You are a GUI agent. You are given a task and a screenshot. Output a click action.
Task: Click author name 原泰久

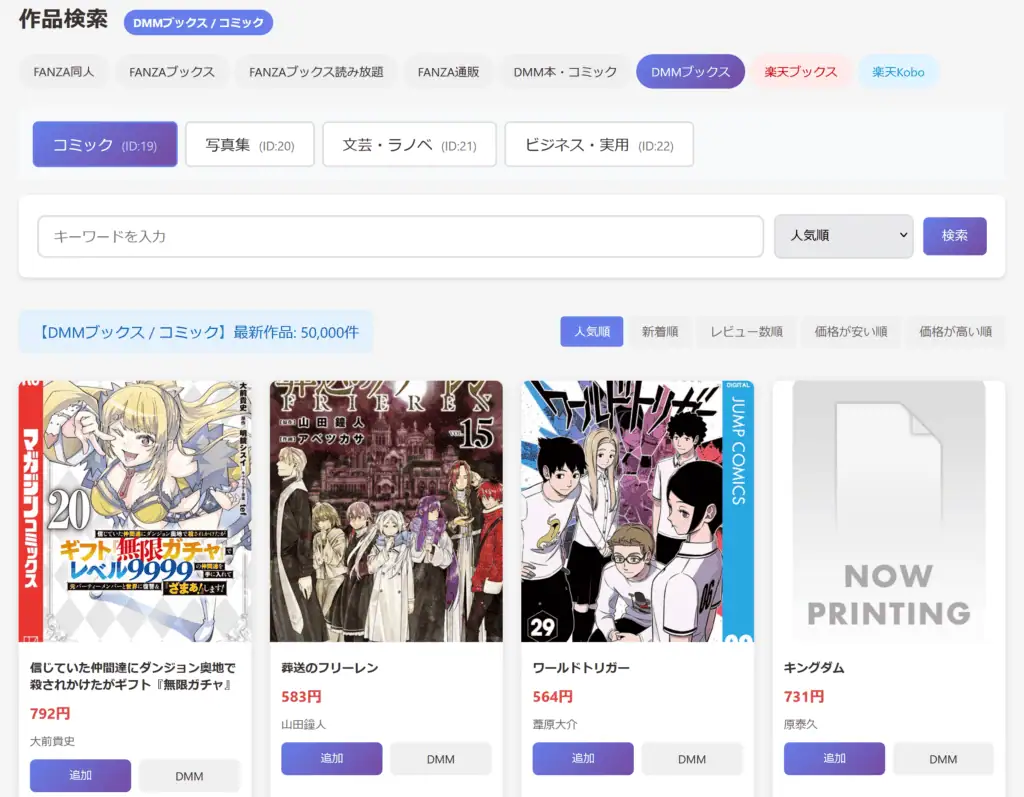pos(801,724)
